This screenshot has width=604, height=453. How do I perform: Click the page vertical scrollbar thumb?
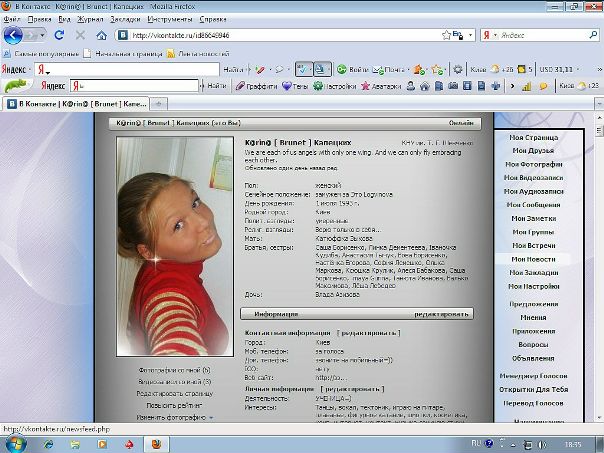tap(599, 131)
